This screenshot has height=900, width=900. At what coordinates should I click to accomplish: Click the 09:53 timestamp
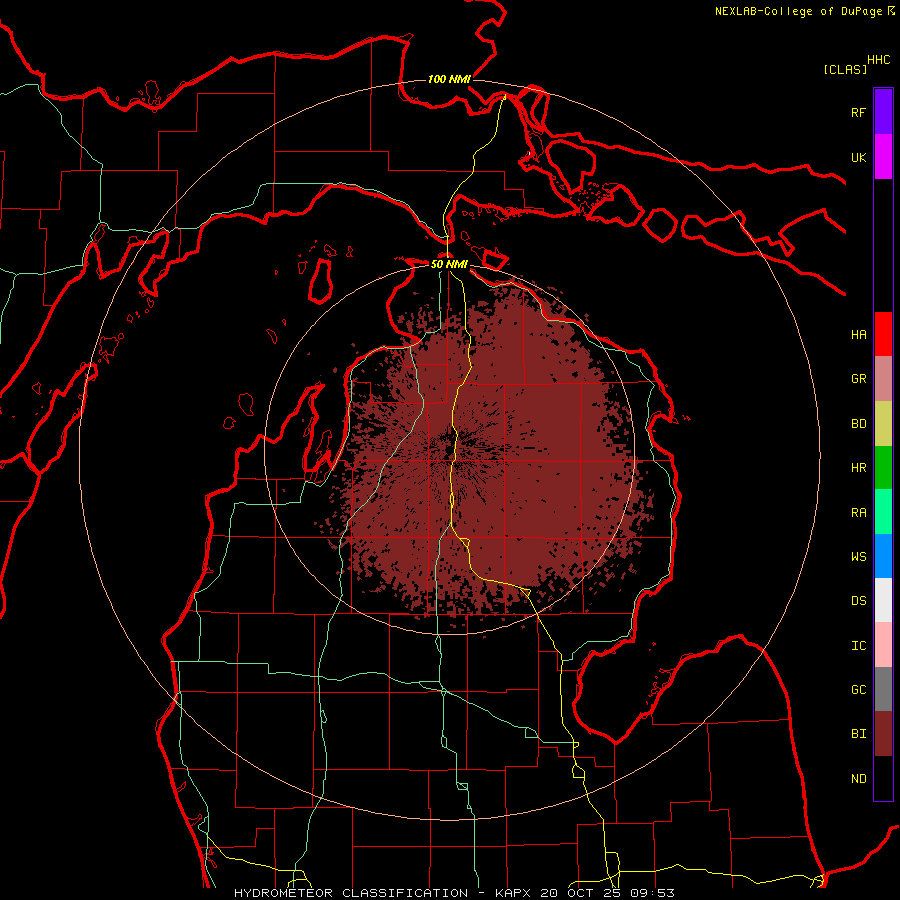coord(652,893)
